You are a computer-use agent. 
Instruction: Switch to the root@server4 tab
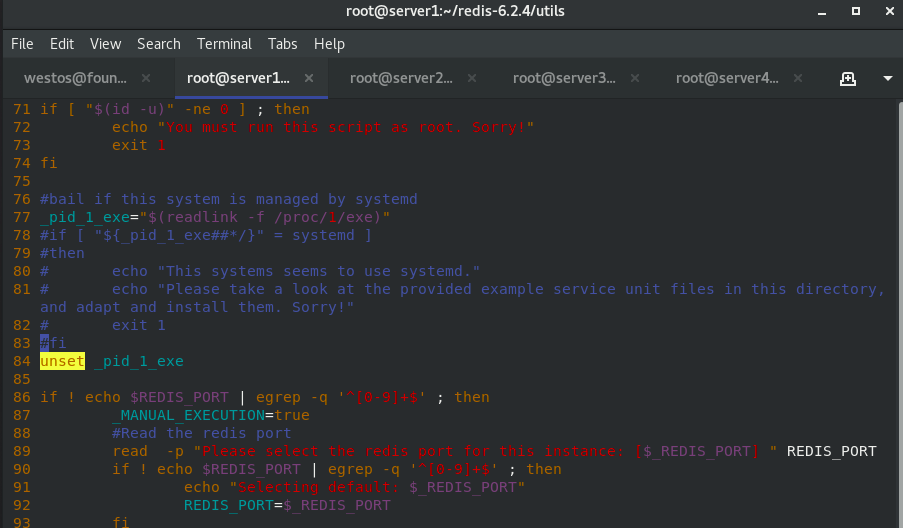coord(727,78)
